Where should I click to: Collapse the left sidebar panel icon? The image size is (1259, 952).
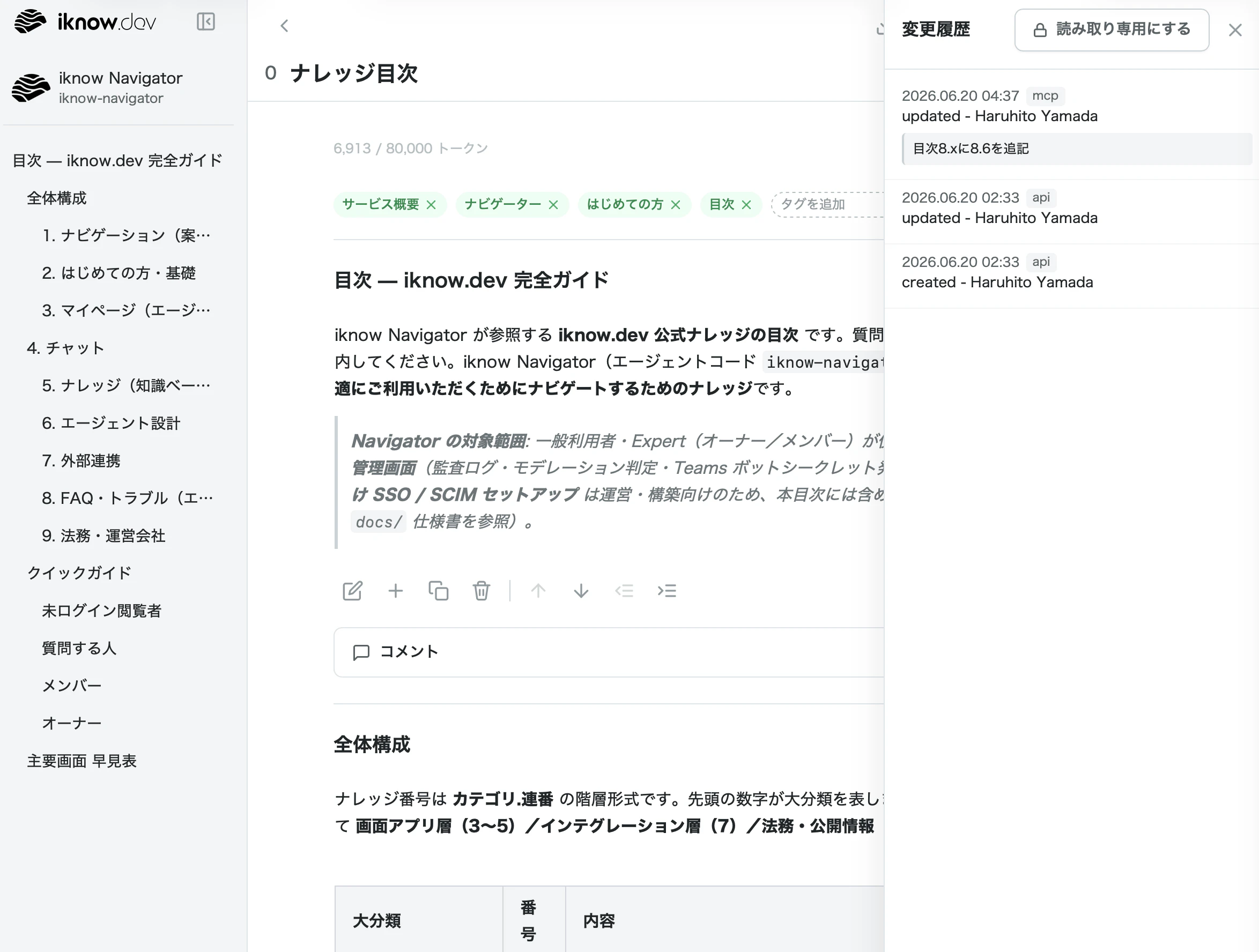[205, 21]
